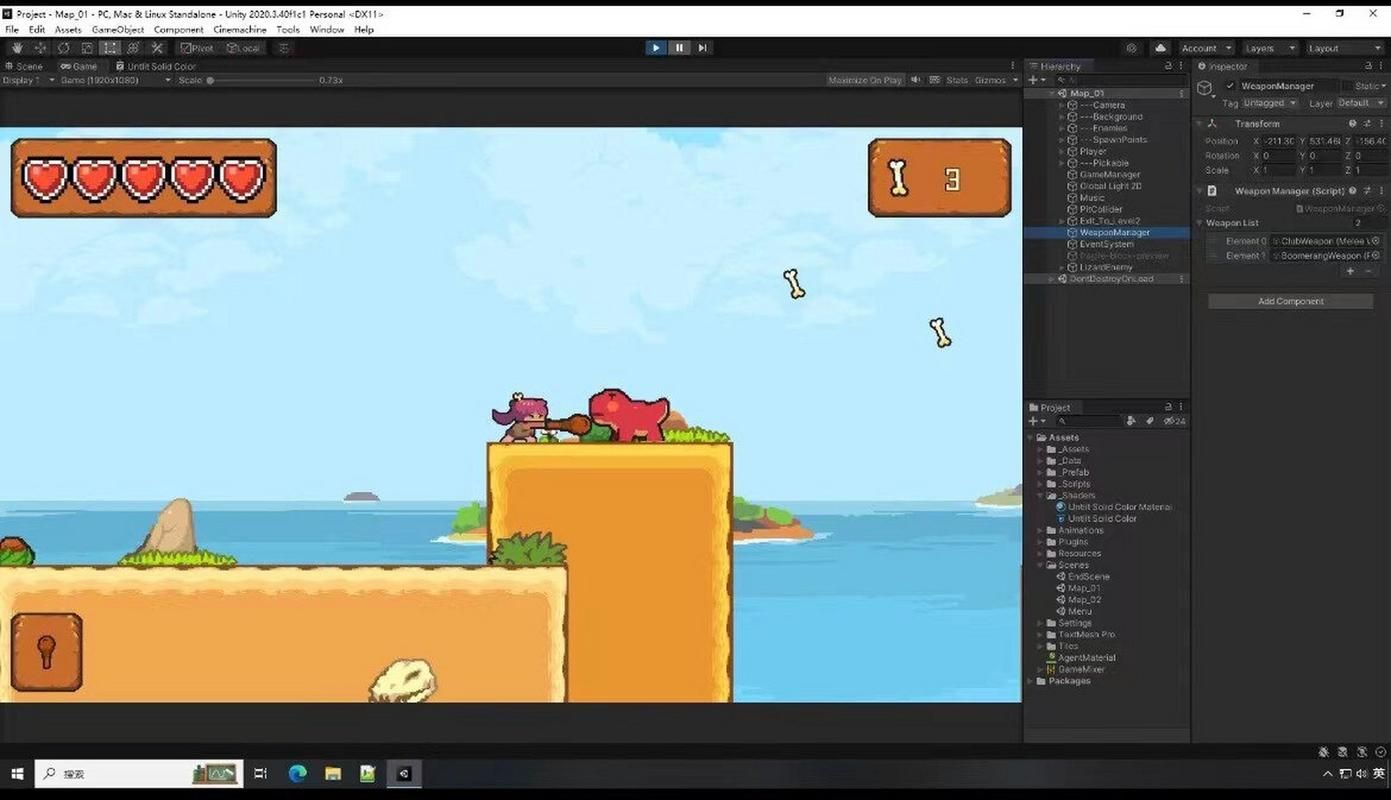The width and height of the screenshot is (1391, 800).
Task: Switch to the Scene tab
Action: [x=24, y=66]
